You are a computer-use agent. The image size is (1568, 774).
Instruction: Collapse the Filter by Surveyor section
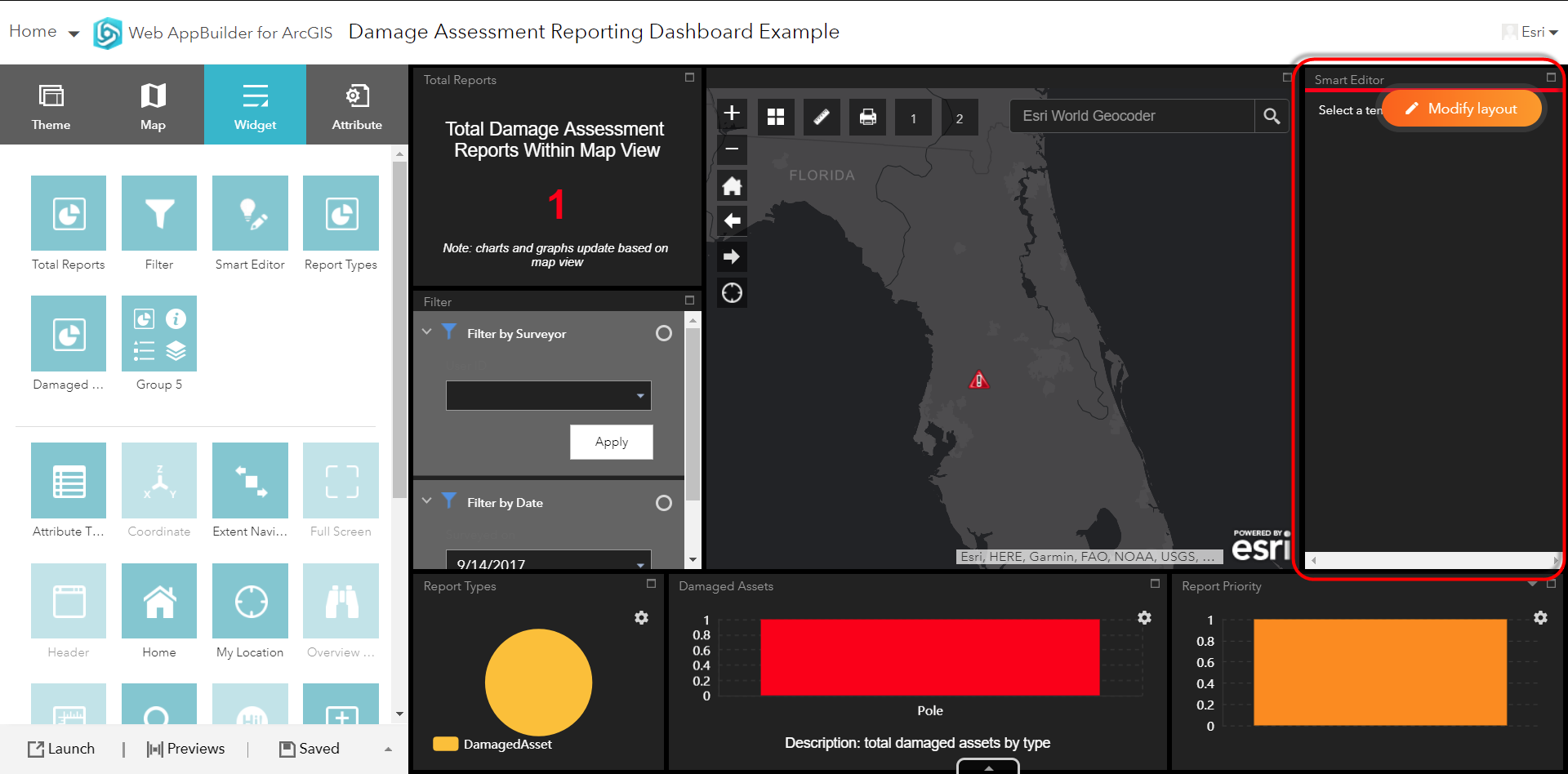click(x=426, y=331)
